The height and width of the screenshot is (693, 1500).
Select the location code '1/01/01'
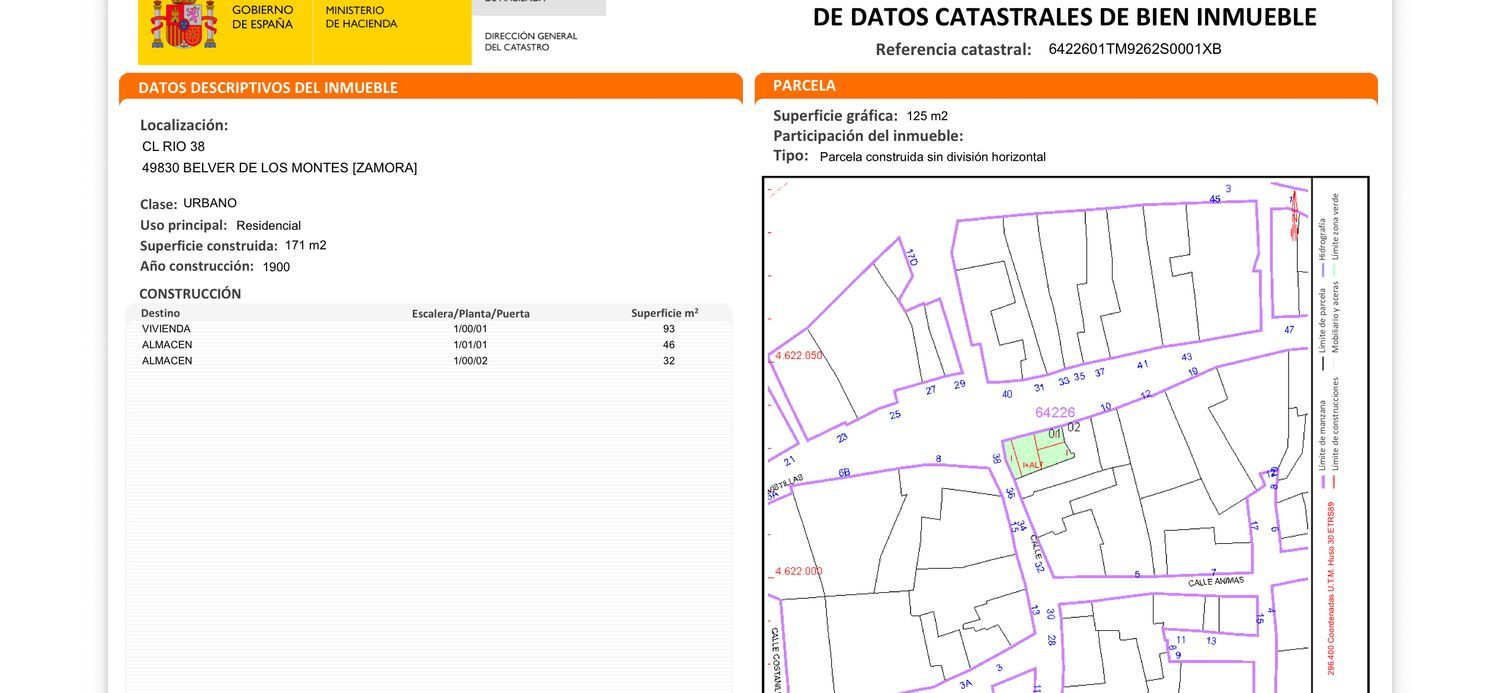click(x=470, y=345)
